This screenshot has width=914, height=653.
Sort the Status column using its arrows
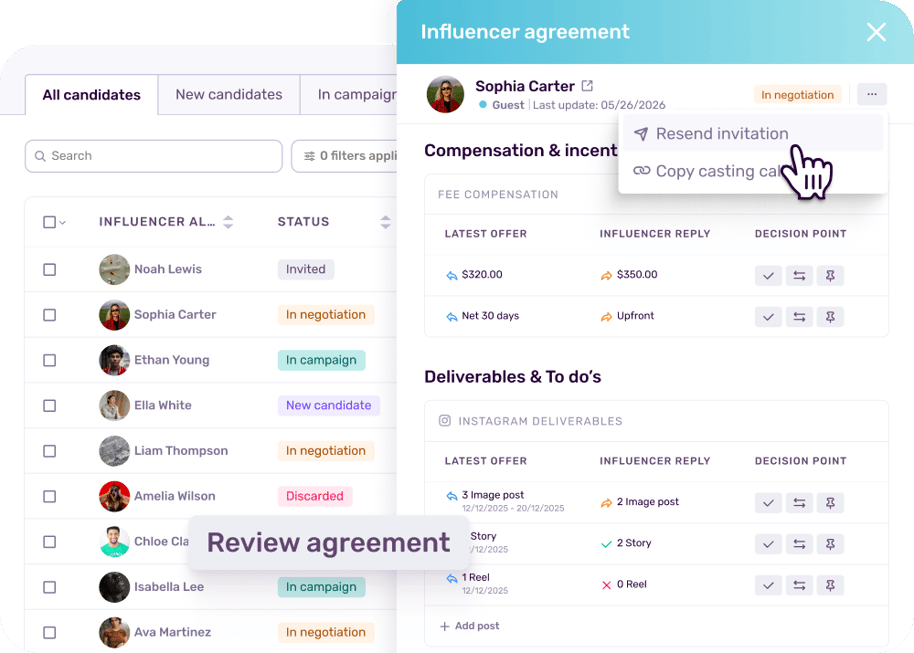click(385, 222)
